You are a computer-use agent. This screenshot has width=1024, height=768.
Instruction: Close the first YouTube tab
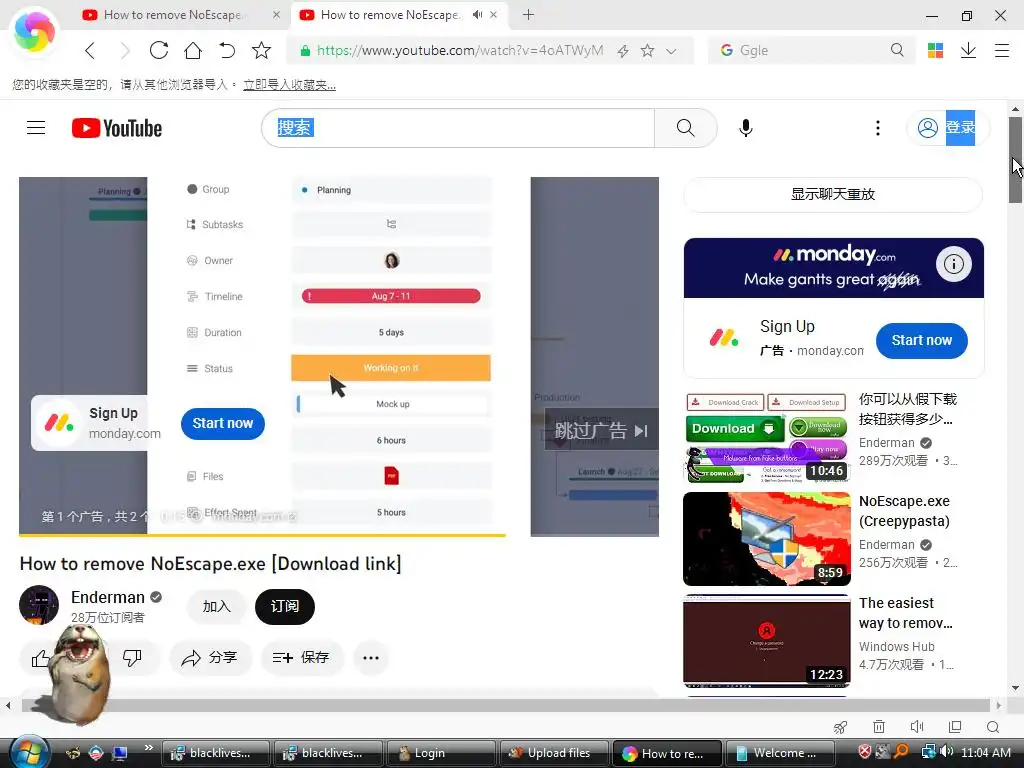pyautogui.click(x=277, y=14)
